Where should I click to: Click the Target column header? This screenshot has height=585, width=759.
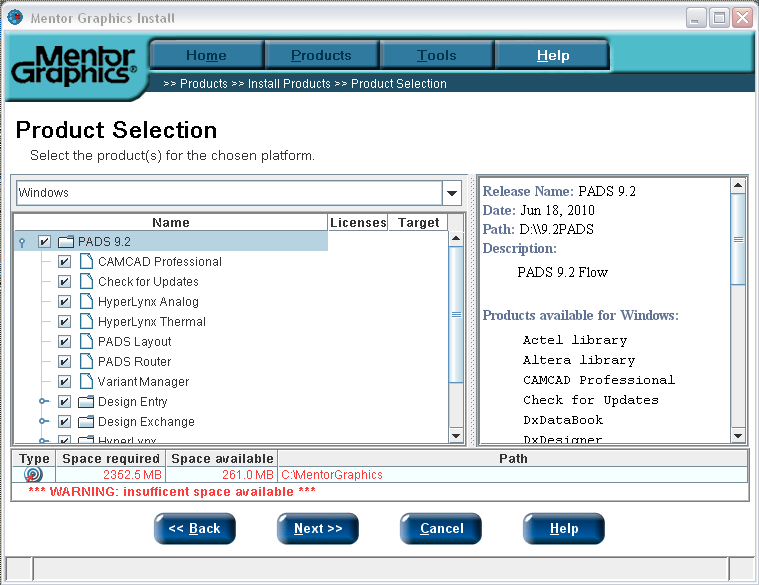tap(418, 223)
